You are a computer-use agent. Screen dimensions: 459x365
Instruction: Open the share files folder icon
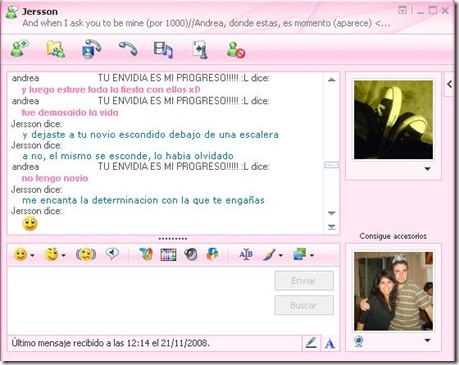(55, 49)
